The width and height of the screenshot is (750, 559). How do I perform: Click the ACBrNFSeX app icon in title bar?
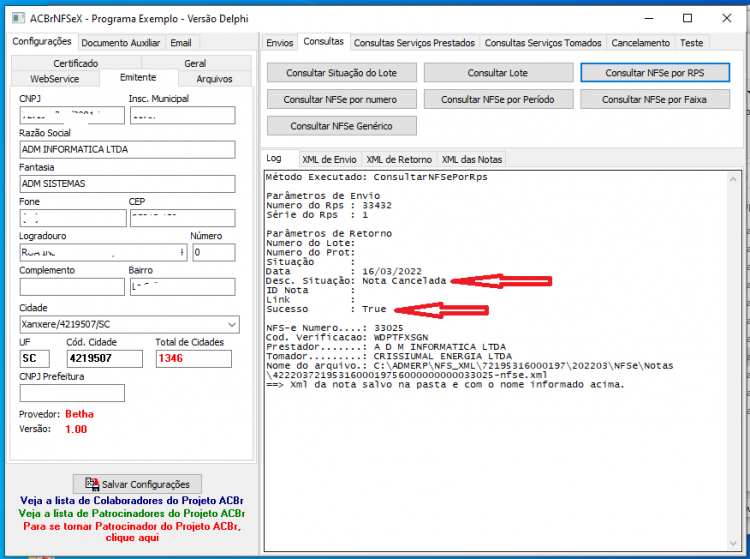click(x=18, y=18)
